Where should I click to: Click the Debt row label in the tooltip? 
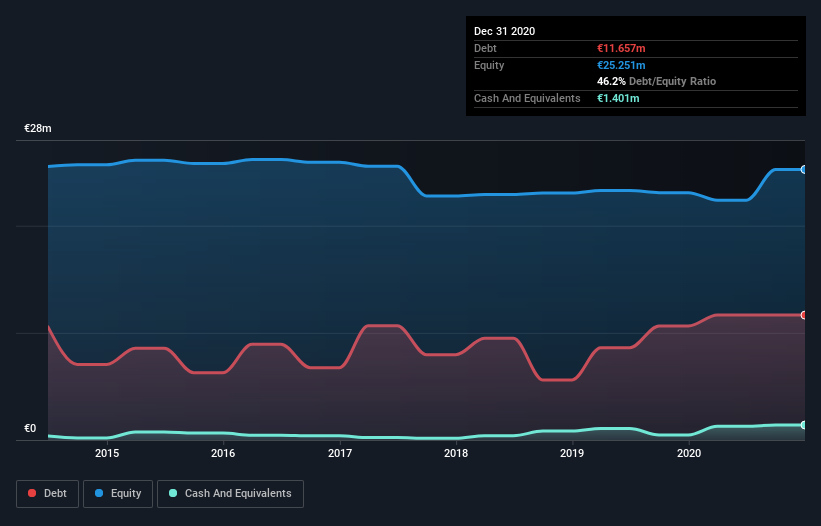pos(485,48)
